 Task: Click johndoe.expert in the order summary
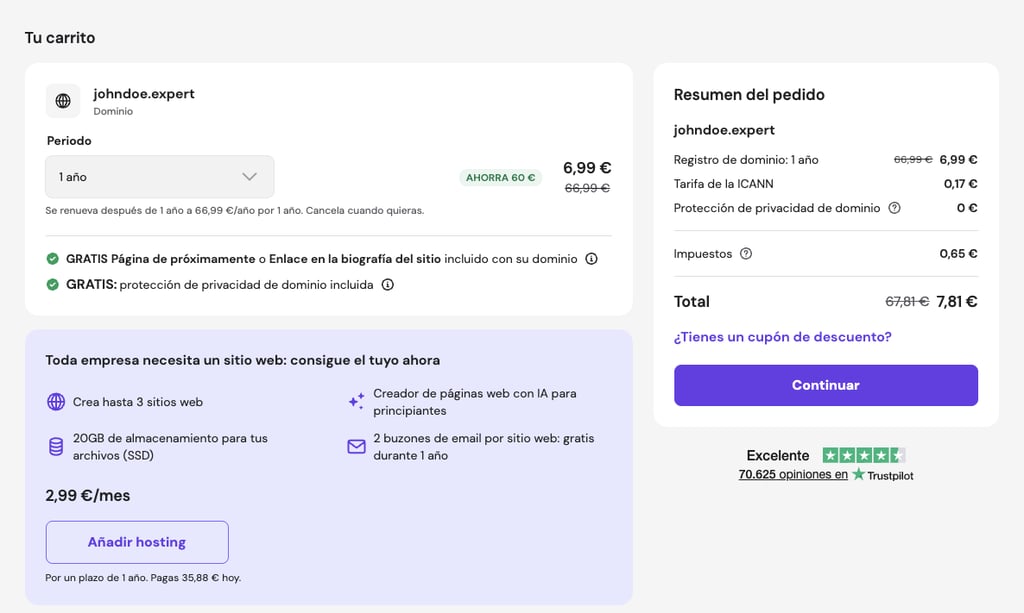click(x=724, y=130)
